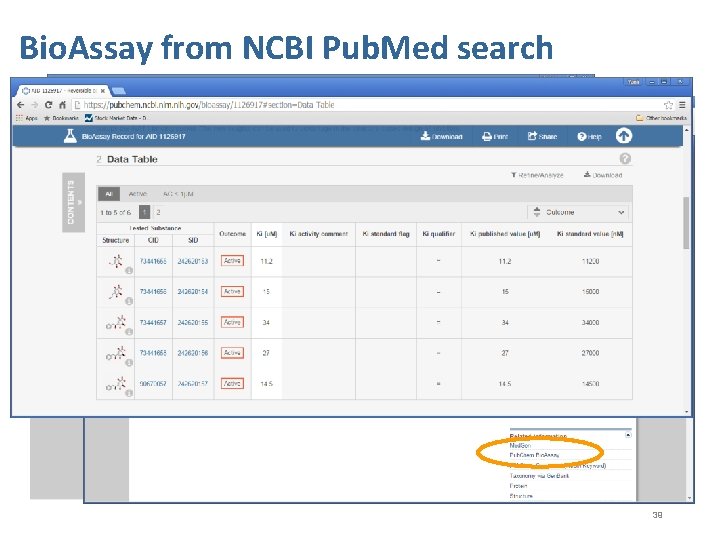Click the browser forward arrow
This screenshot has height=540, width=720.
(34, 105)
